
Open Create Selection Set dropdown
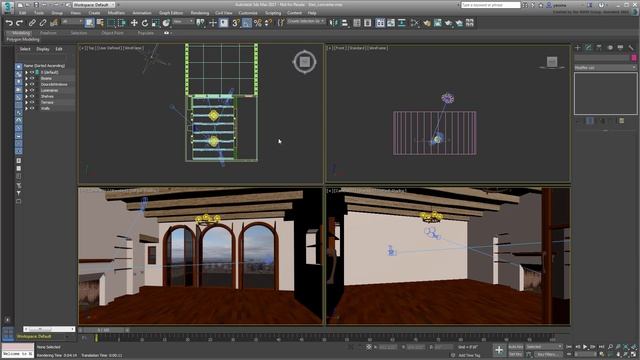coord(306,21)
